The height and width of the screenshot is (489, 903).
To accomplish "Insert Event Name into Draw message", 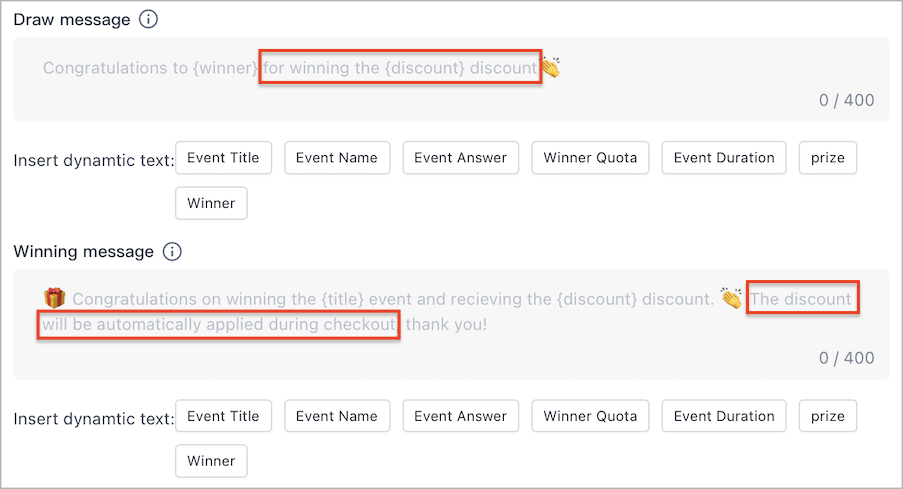I will click(337, 158).
